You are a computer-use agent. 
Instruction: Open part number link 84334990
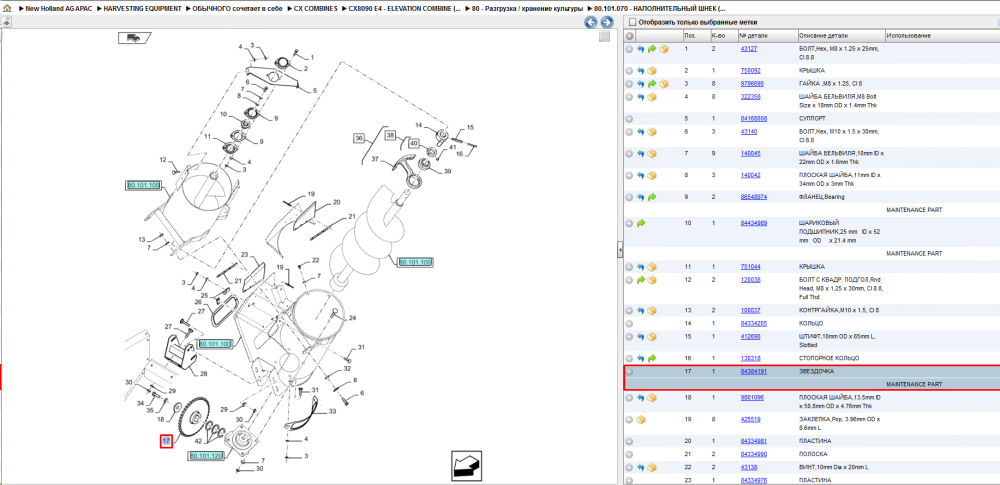(x=753, y=454)
